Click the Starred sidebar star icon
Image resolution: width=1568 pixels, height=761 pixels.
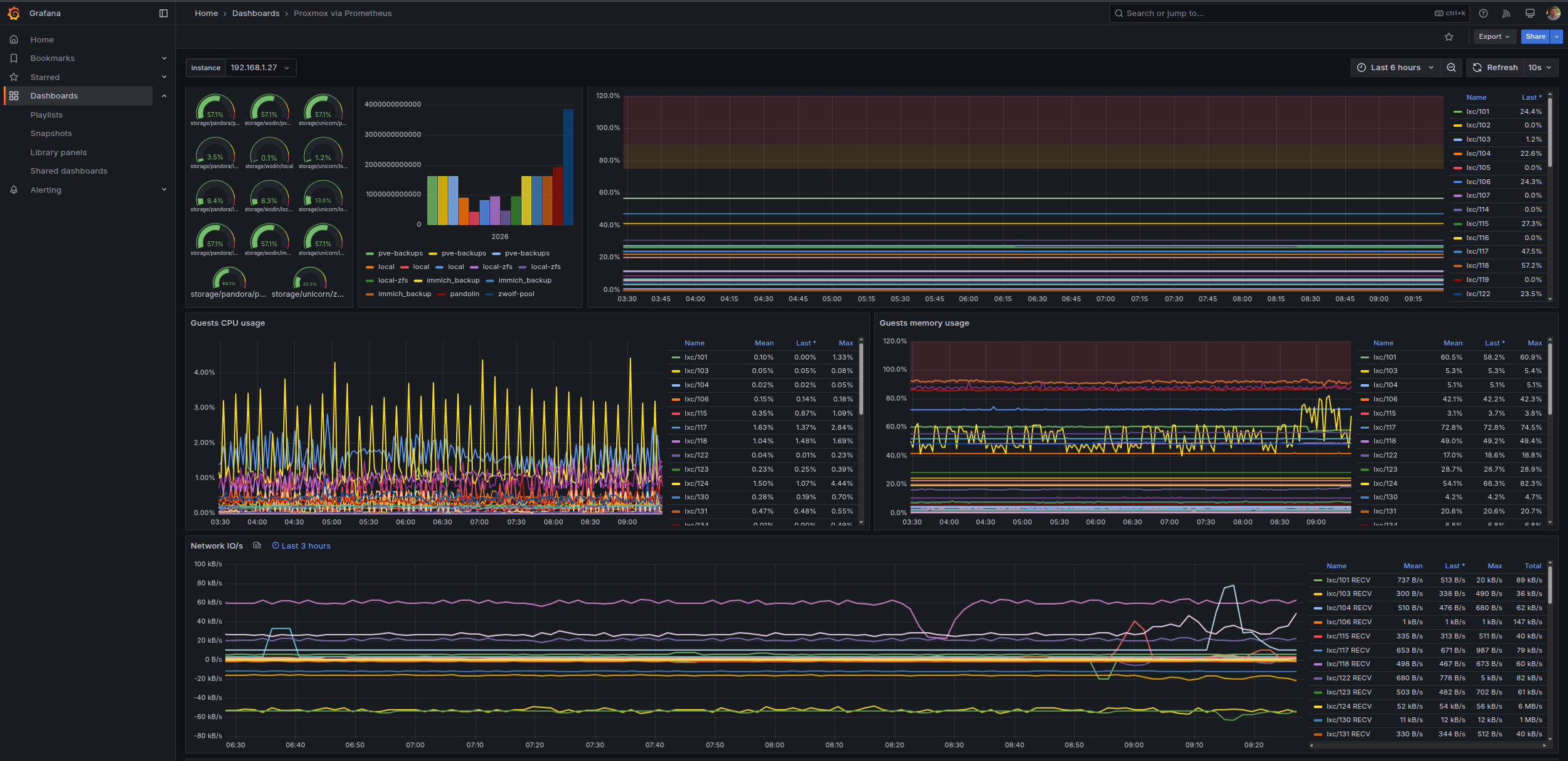(14, 77)
